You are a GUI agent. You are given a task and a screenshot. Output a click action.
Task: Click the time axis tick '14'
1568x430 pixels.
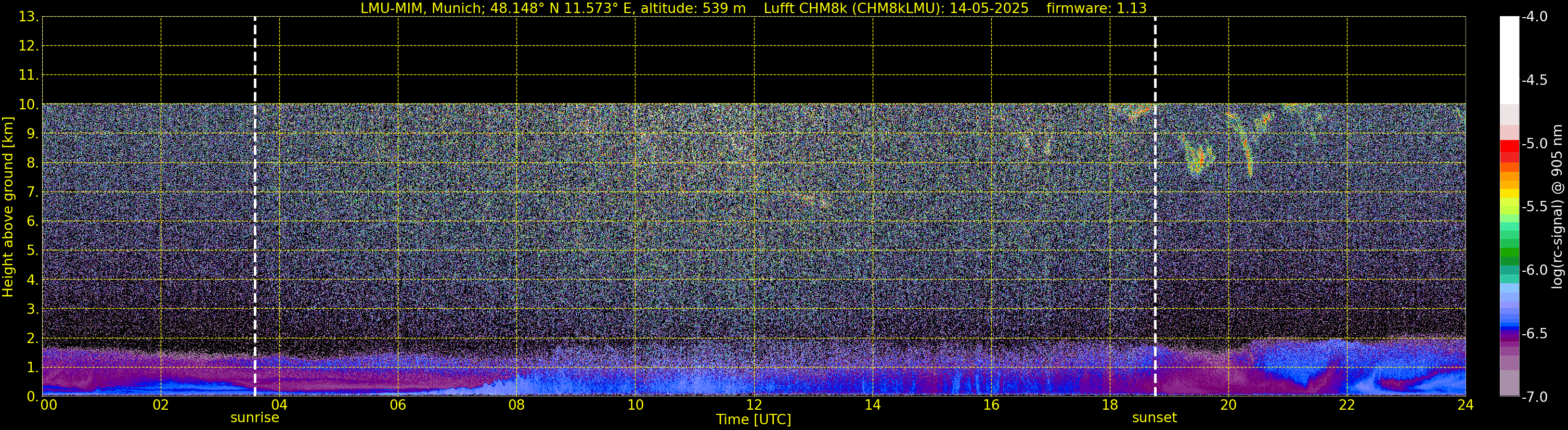[873, 405]
